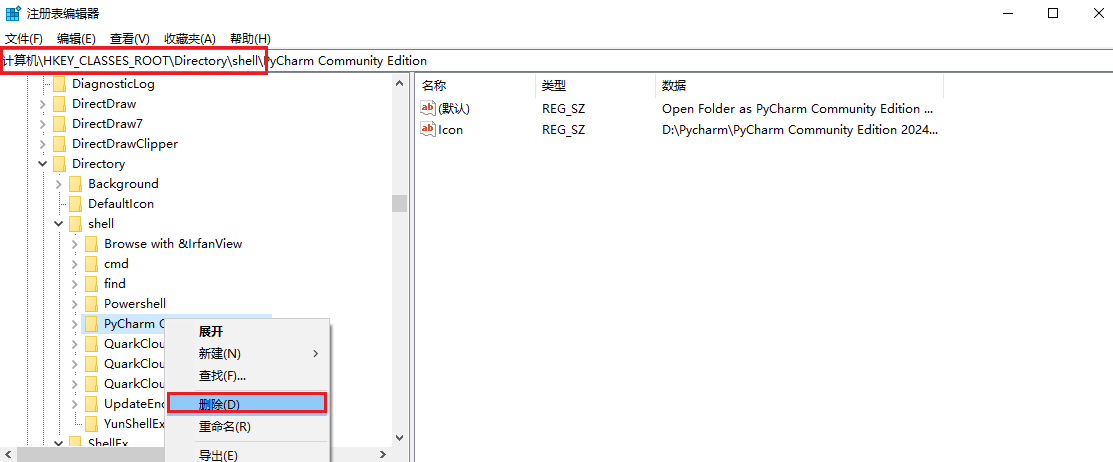Select the (默认) string value icon

(x=428, y=108)
